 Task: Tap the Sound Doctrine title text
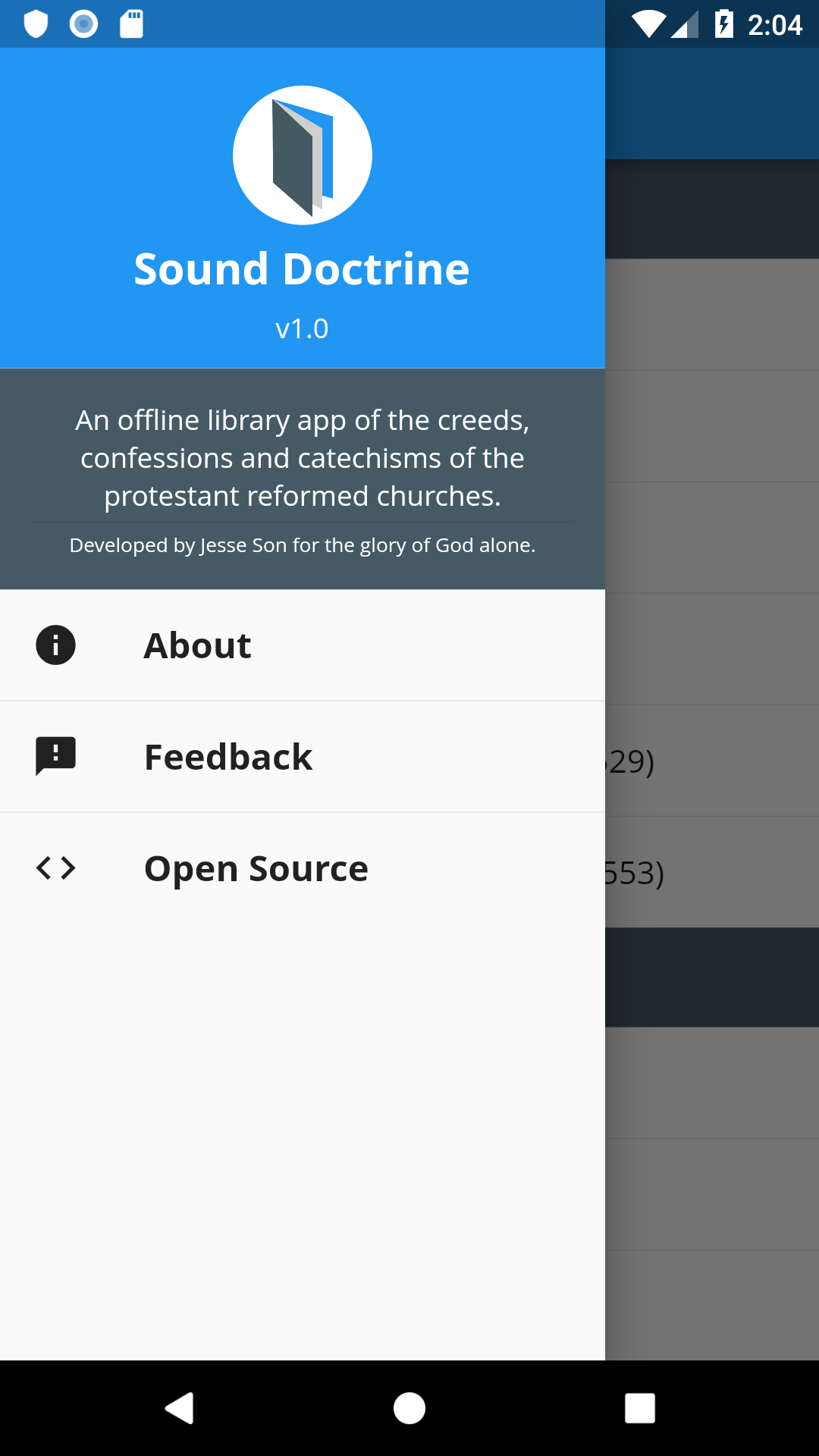pyautogui.click(x=302, y=269)
